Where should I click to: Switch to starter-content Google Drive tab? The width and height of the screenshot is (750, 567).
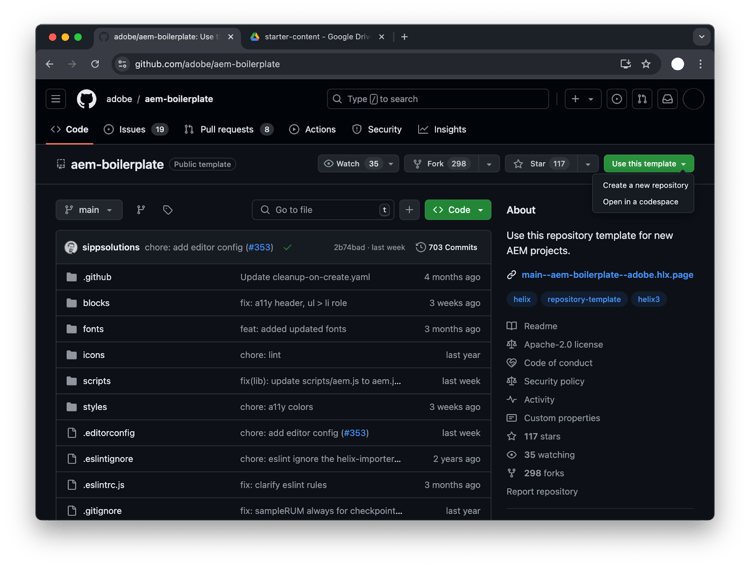[317, 37]
